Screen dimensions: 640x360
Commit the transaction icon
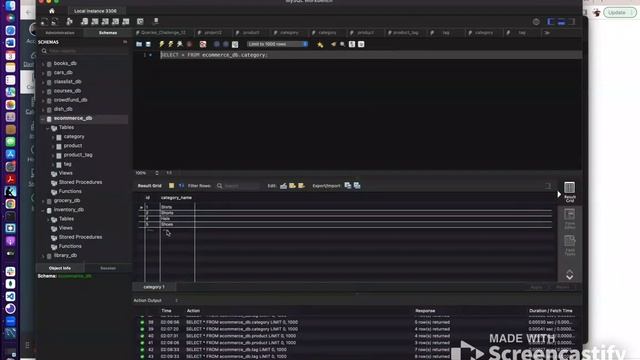click(x=217, y=44)
